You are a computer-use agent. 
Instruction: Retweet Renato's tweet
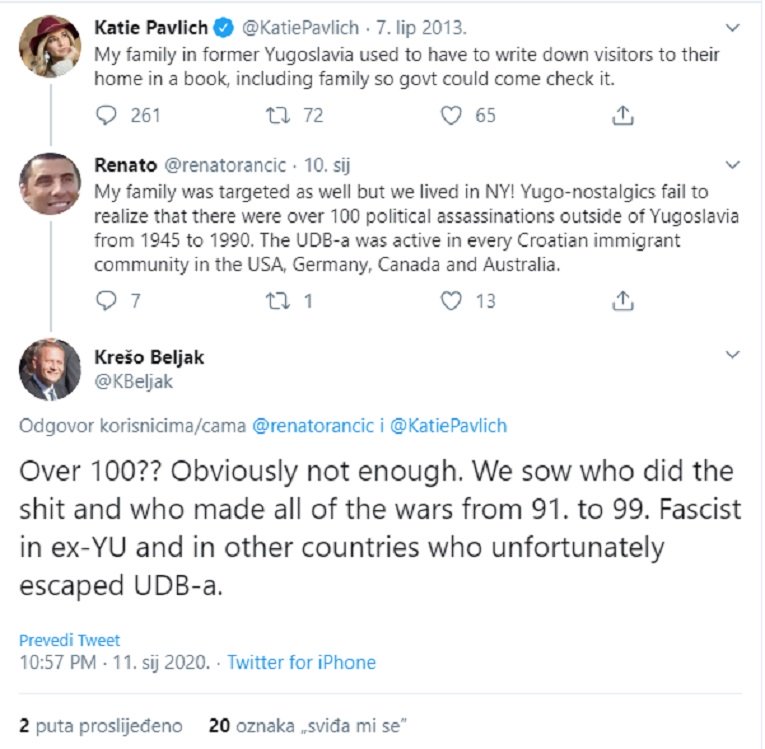click(278, 301)
